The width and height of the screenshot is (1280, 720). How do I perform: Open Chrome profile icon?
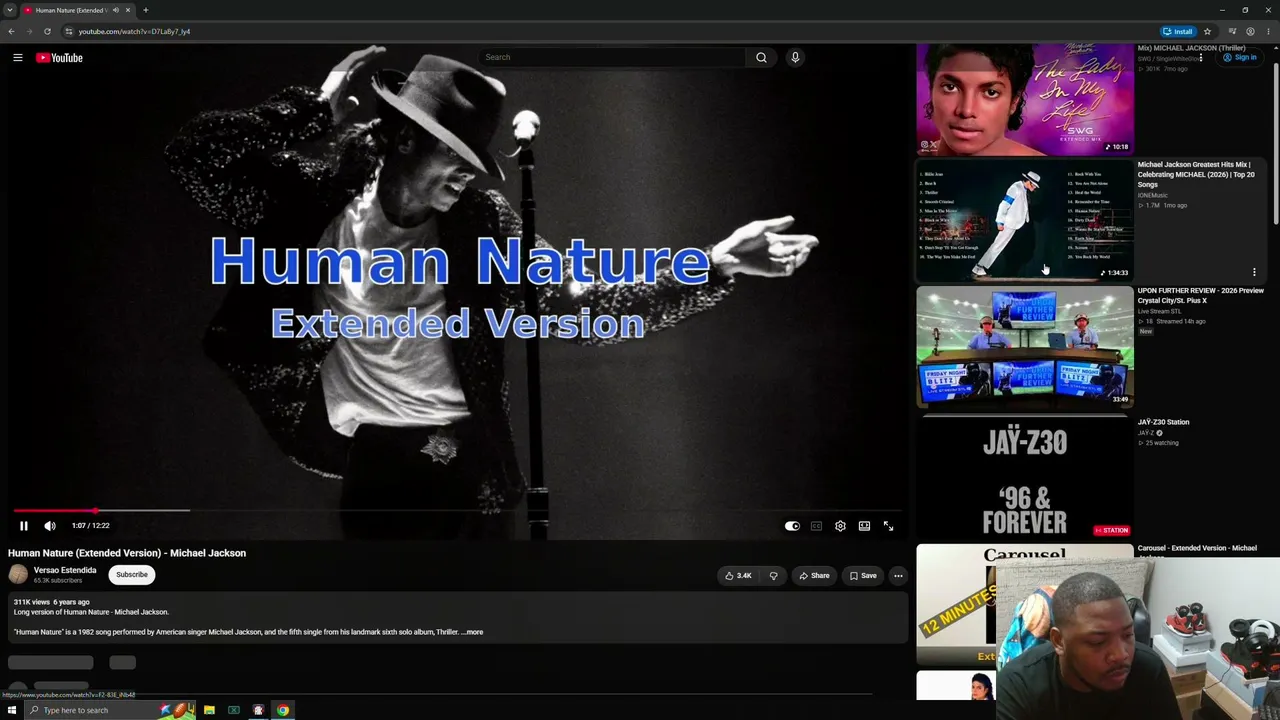click(1250, 31)
